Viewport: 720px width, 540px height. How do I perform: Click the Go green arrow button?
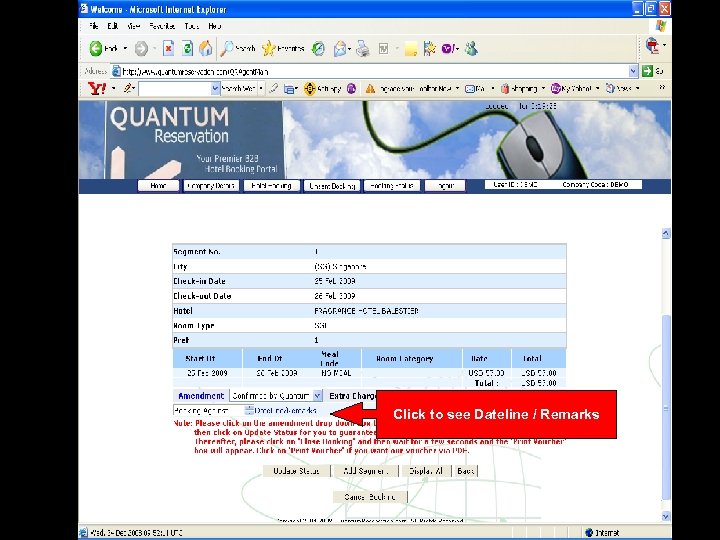coord(647,71)
